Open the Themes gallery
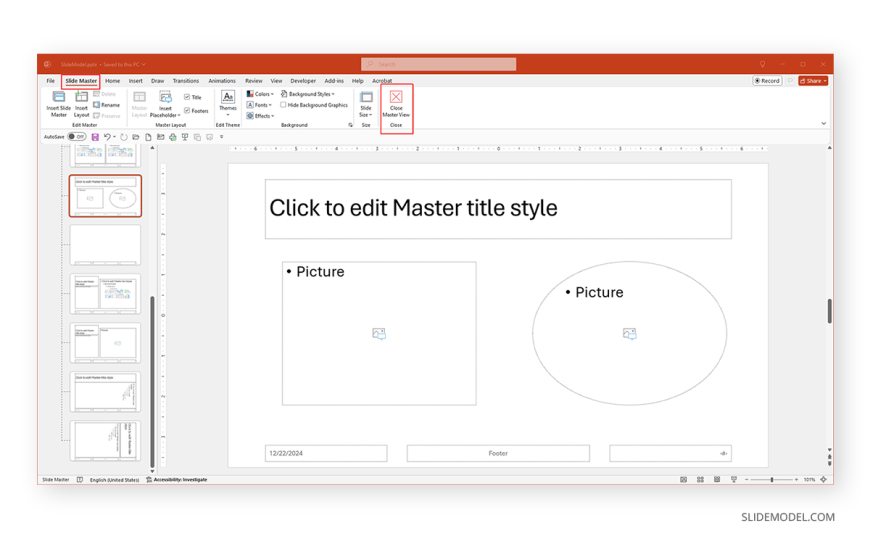 pyautogui.click(x=227, y=103)
